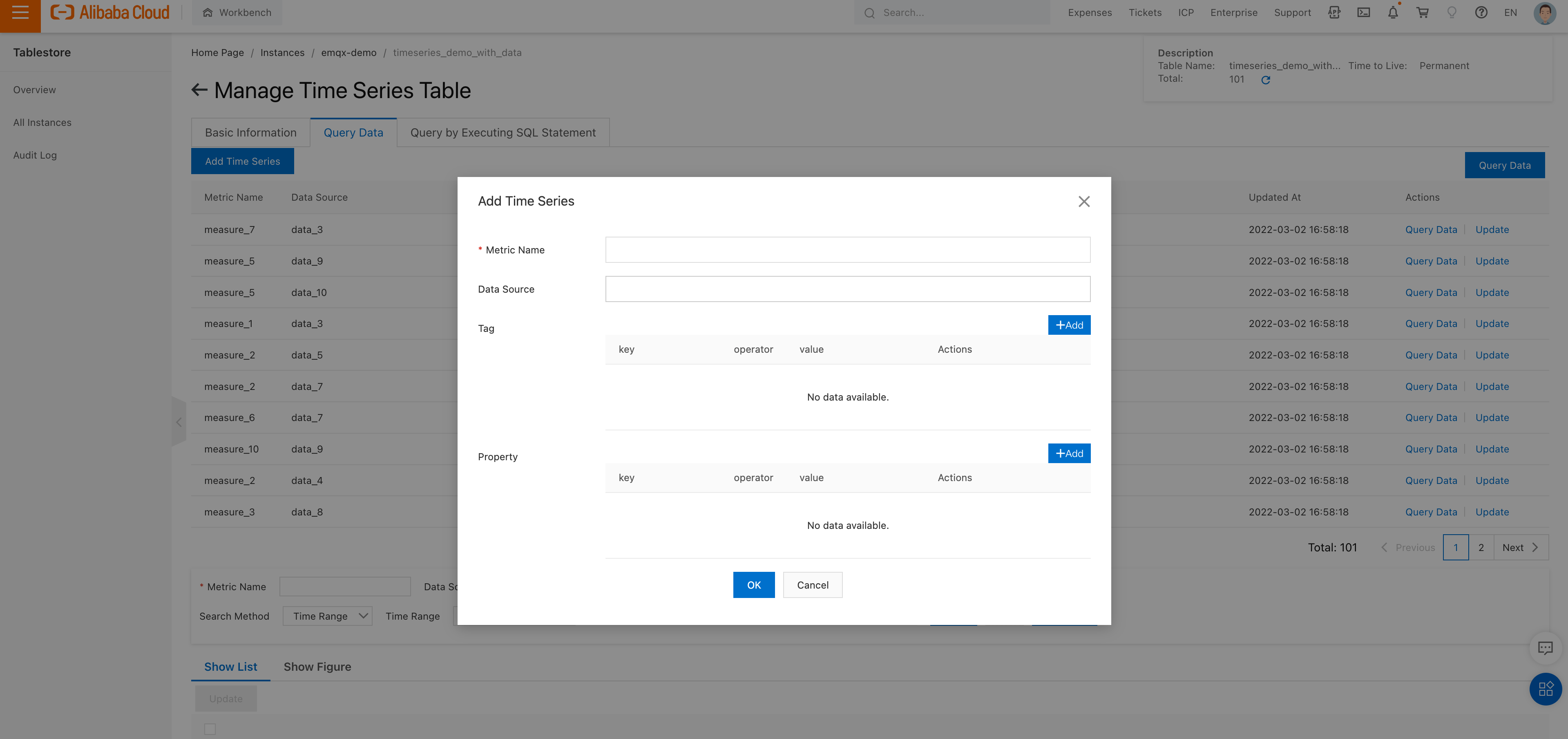The height and width of the screenshot is (739, 1568).
Task: Open the feedback chat icon
Action: click(x=1545, y=647)
